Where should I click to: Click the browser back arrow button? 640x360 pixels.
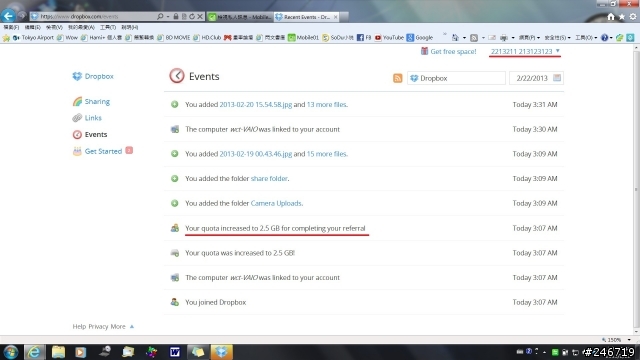8,16
